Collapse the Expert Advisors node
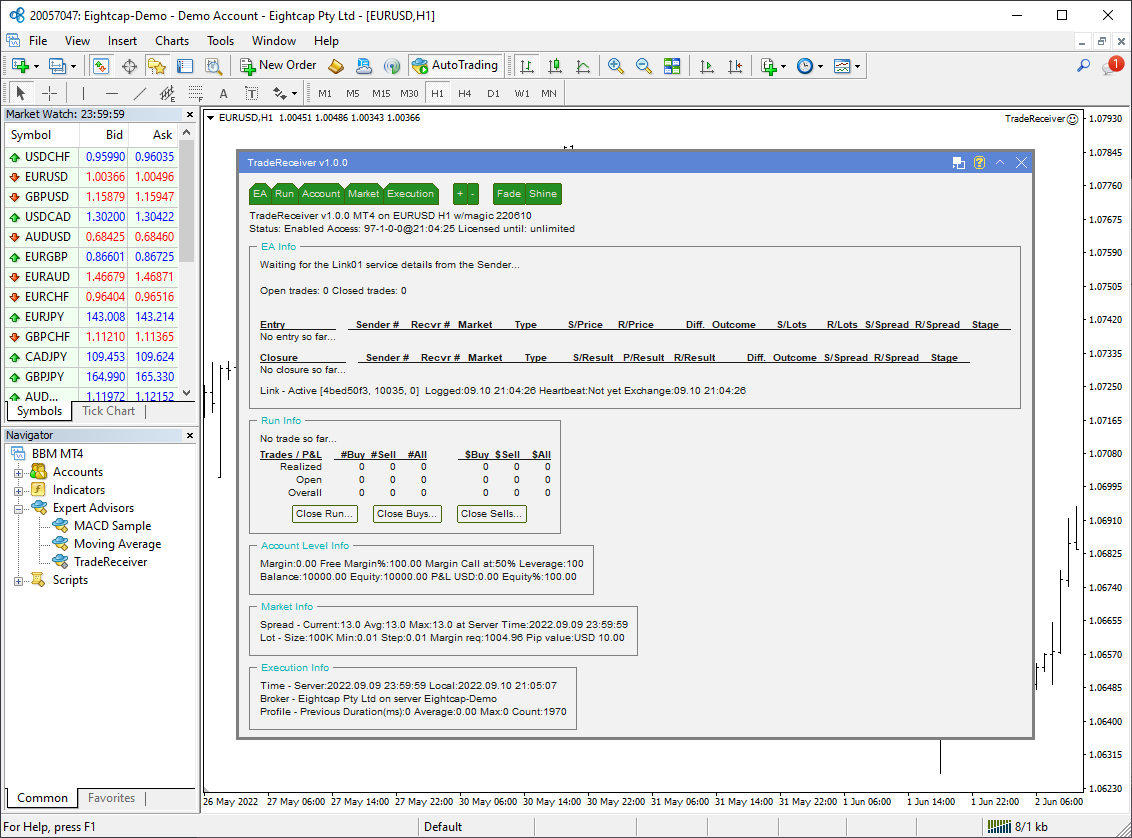Viewport: 1132px width, 838px height. click(x=18, y=509)
